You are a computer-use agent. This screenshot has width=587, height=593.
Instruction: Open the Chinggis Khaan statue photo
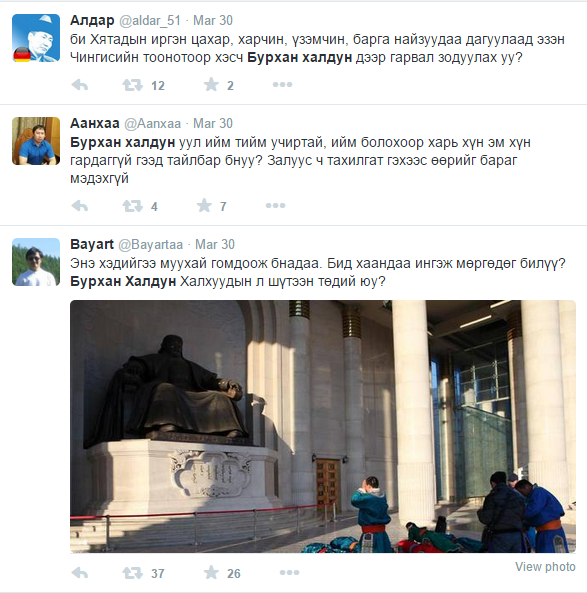tap(323, 426)
